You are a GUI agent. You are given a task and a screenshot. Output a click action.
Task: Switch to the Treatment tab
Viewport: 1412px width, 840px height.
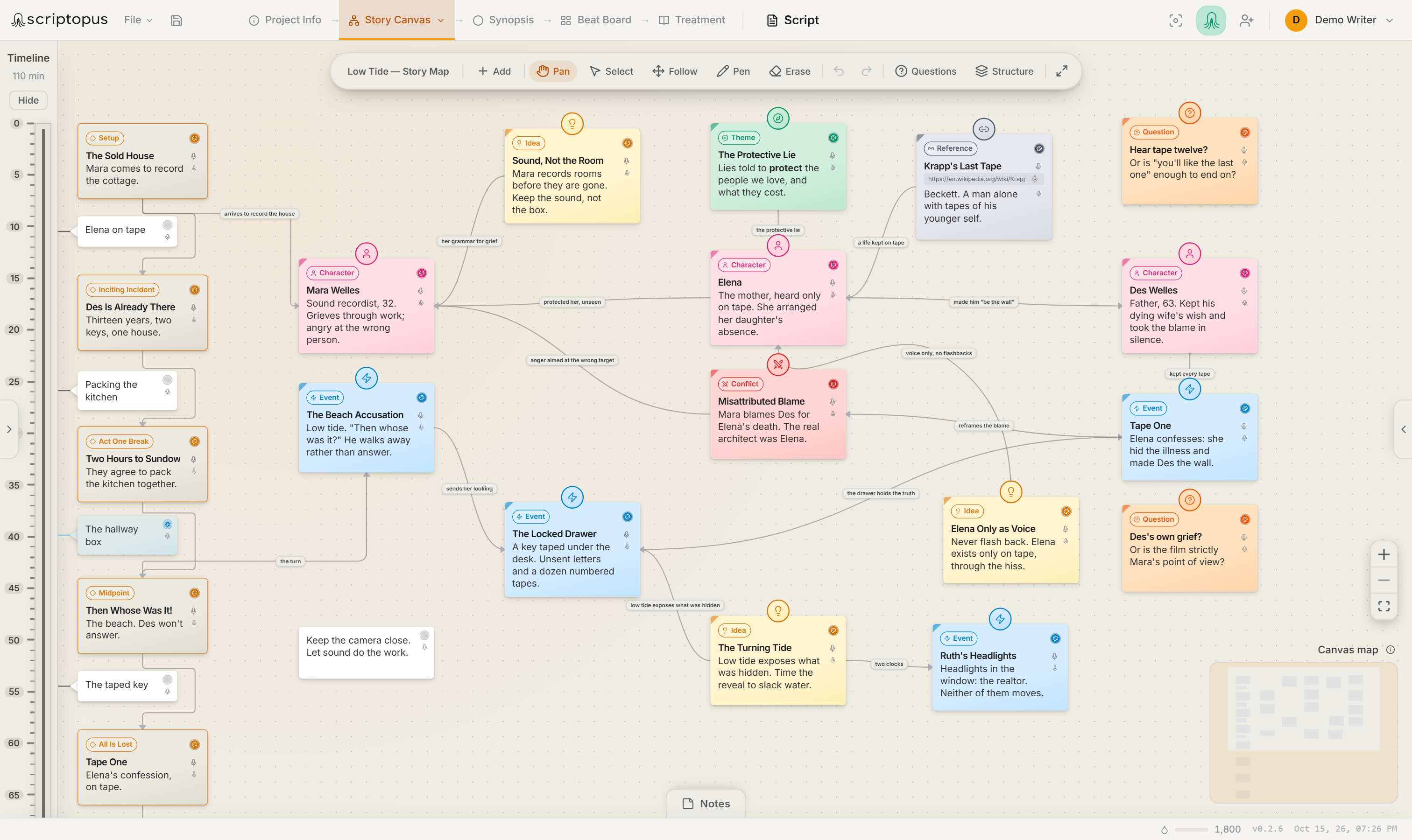click(692, 21)
